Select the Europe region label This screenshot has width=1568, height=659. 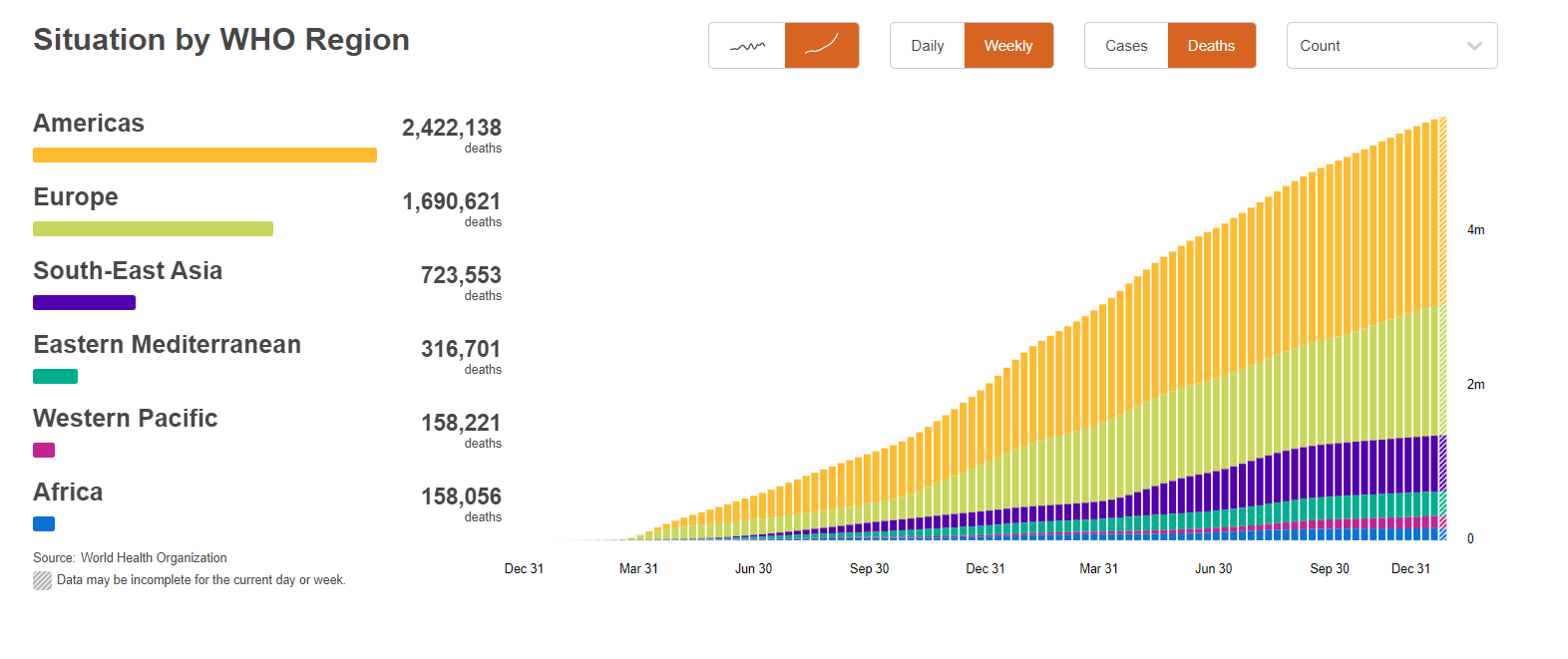click(x=76, y=197)
